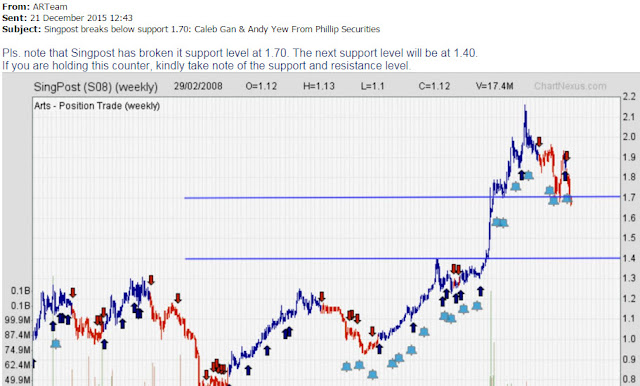Viewport: 640px width, 386px height.
Task: Click the 1.1 price axis label
Action: pyautogui.click(x=629, y=319)
